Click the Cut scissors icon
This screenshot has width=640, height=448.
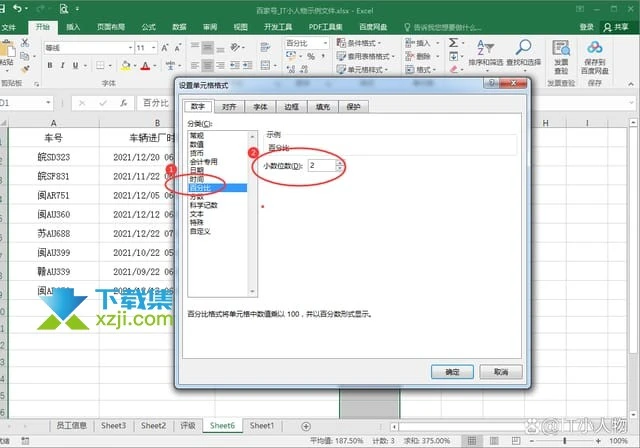[x=24, y=42]
